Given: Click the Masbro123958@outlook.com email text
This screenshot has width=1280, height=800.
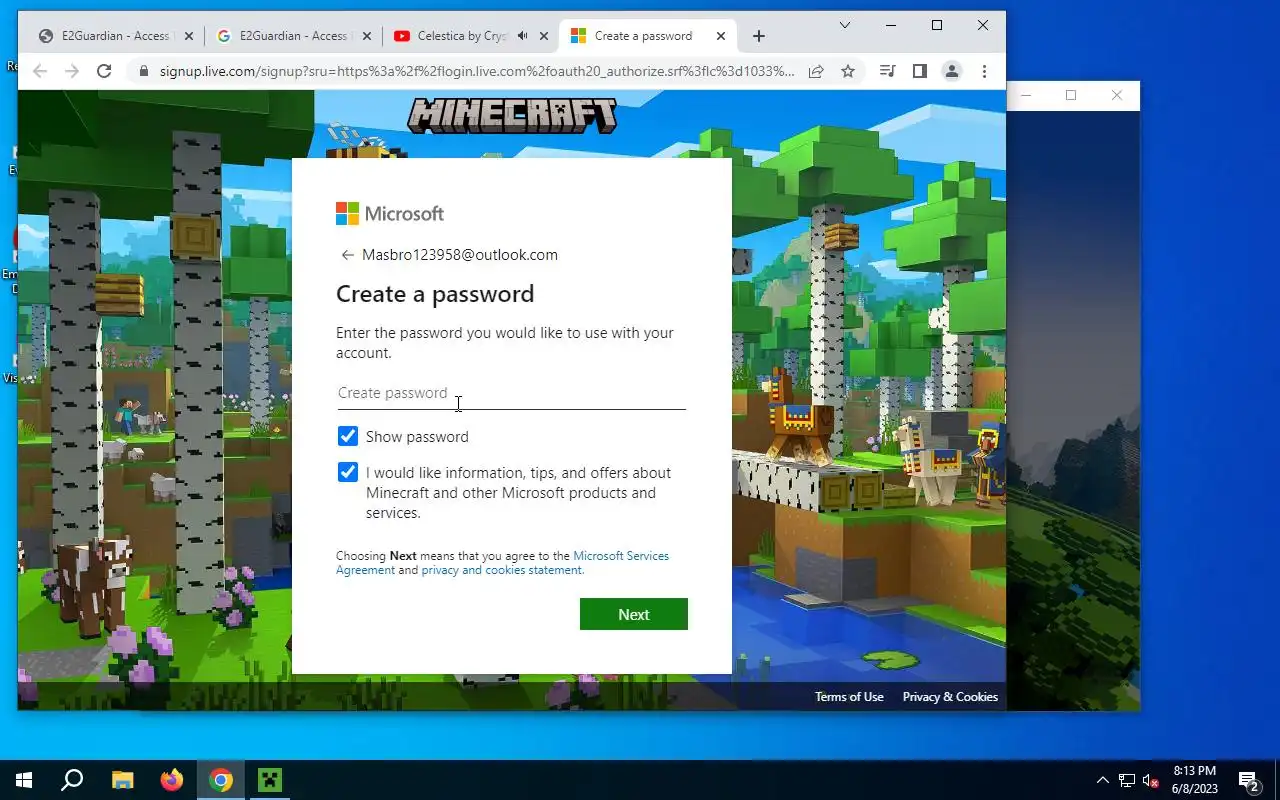Looking at the screenshot, I should coord(460,255).
